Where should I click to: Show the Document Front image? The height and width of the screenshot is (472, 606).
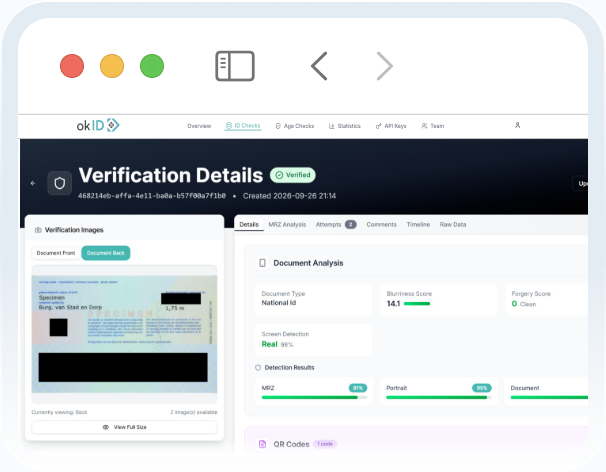click(x=56, y=253)
